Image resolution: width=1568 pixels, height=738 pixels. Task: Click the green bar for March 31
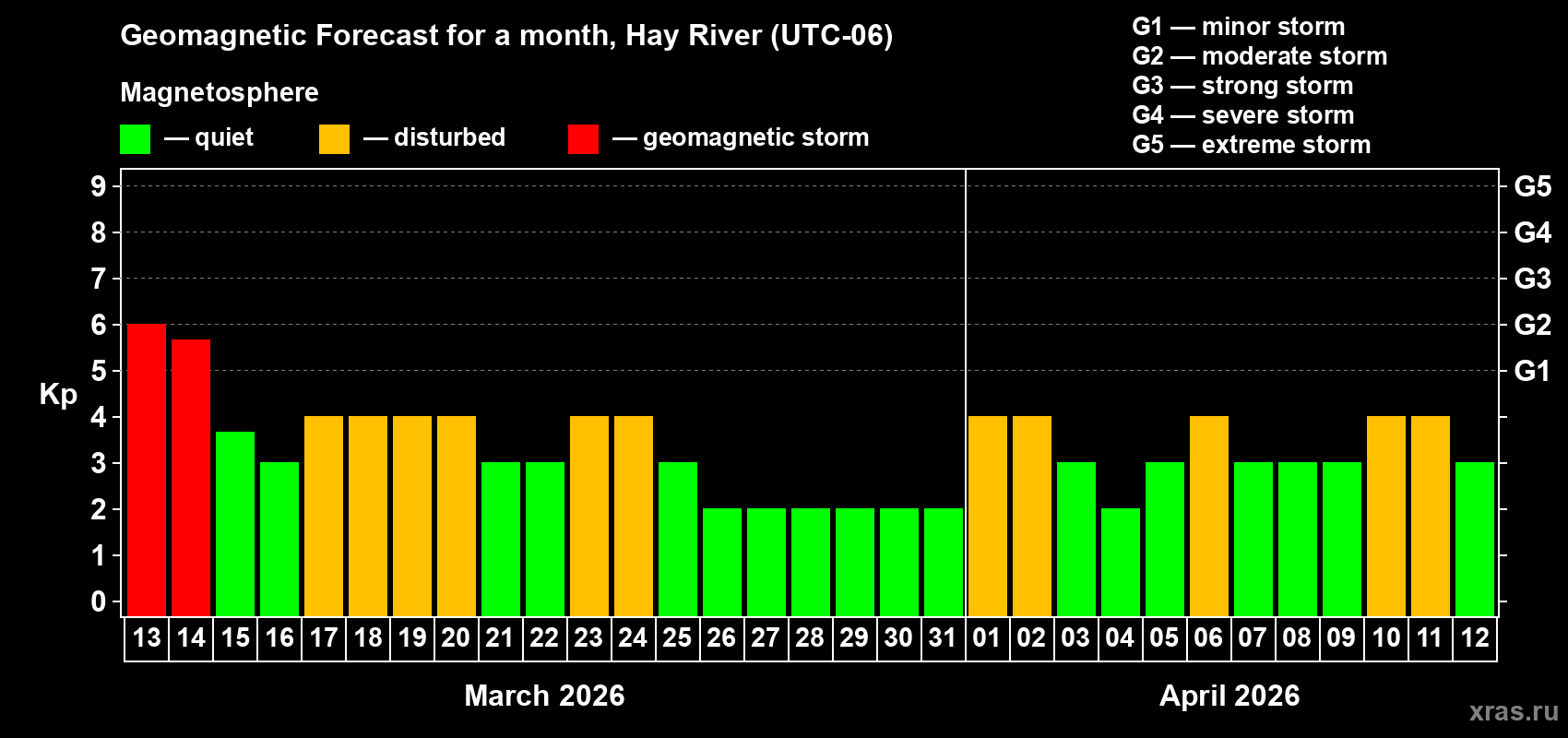click(x=944, y=563)
